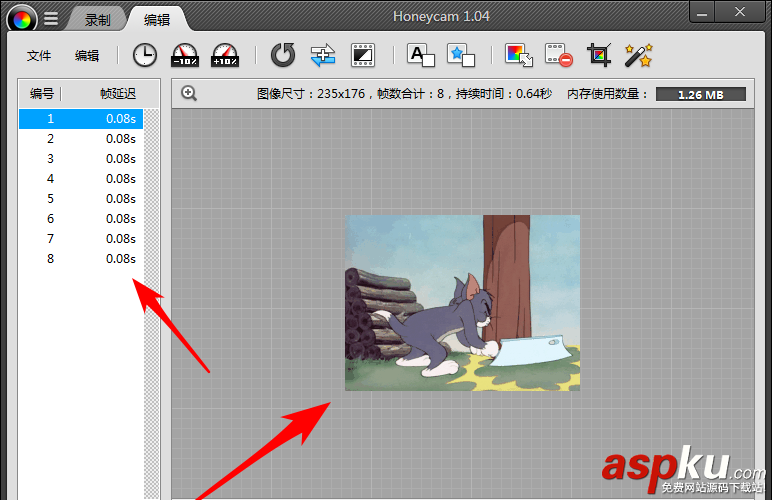Click the 编号 column header

[41, 94]
